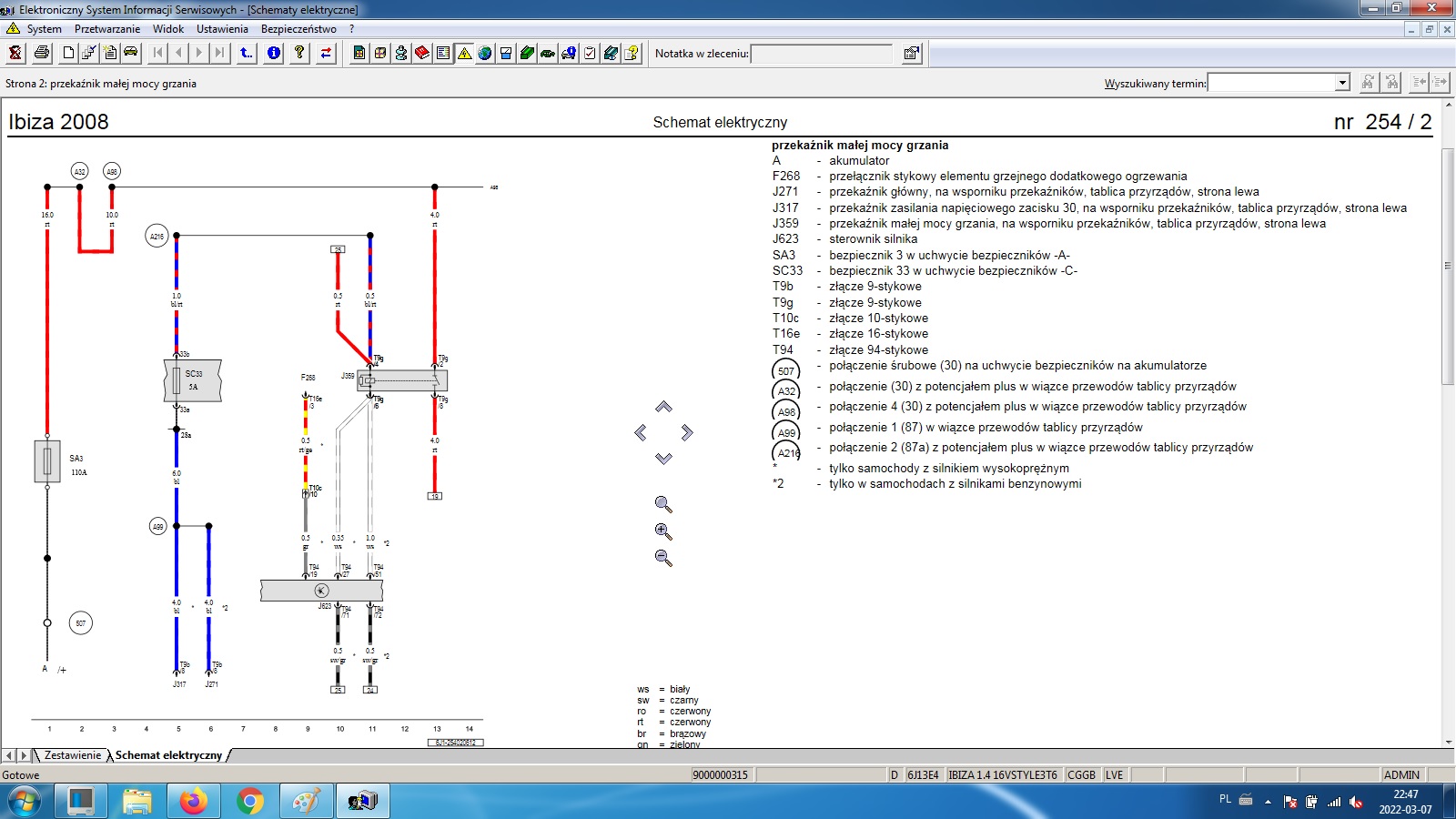The width and height of the screenshot is (1456, 819).
Task: Open the Paint taskbar icon
Action: 306,802
